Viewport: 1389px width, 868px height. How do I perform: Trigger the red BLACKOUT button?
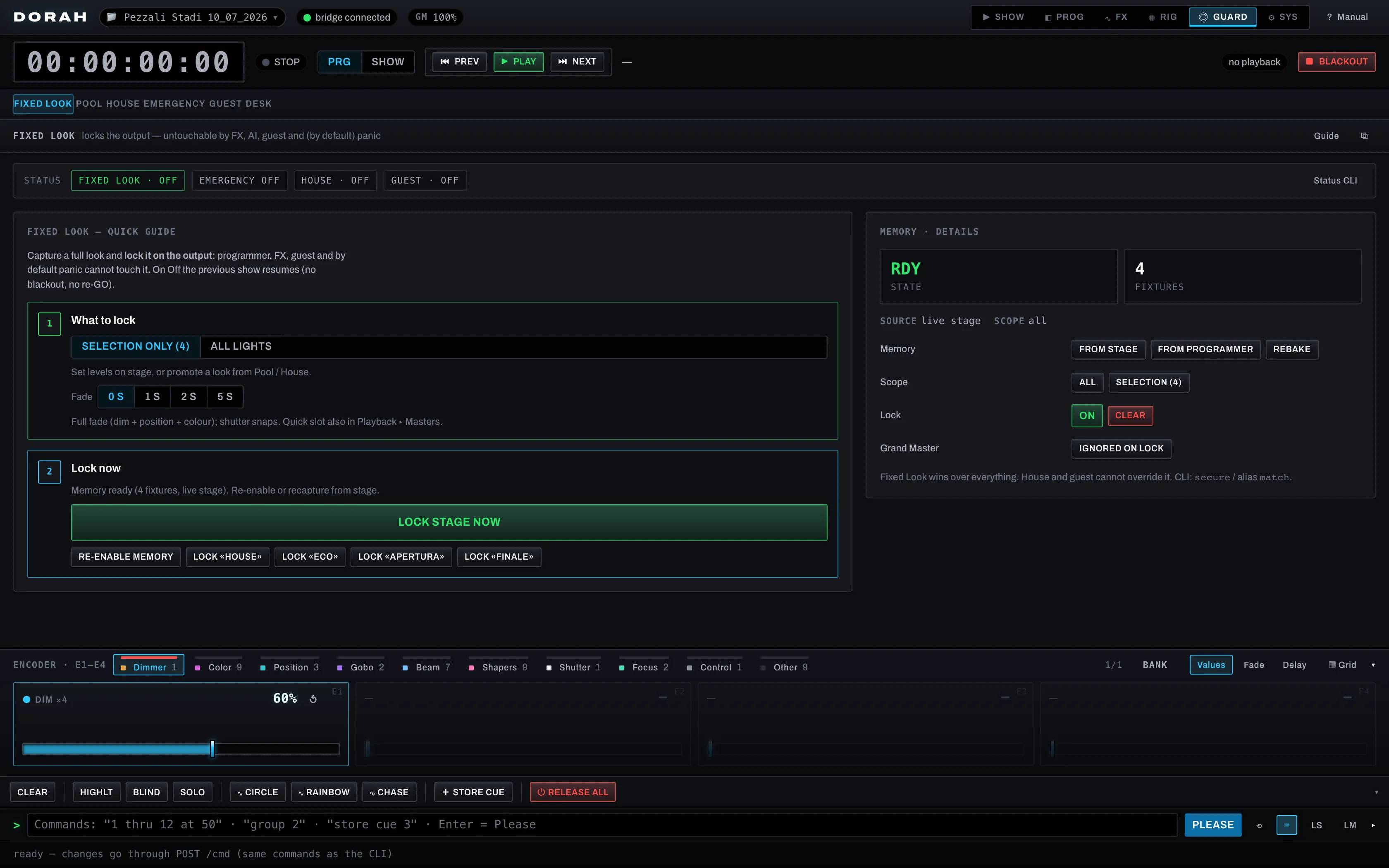[1337, 62]
